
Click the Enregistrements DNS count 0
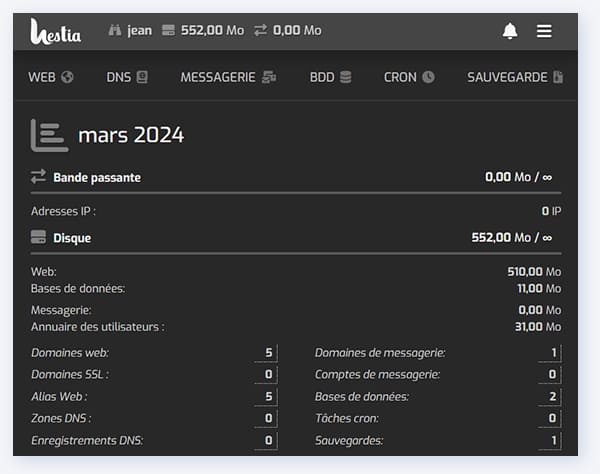pos(269,440)
